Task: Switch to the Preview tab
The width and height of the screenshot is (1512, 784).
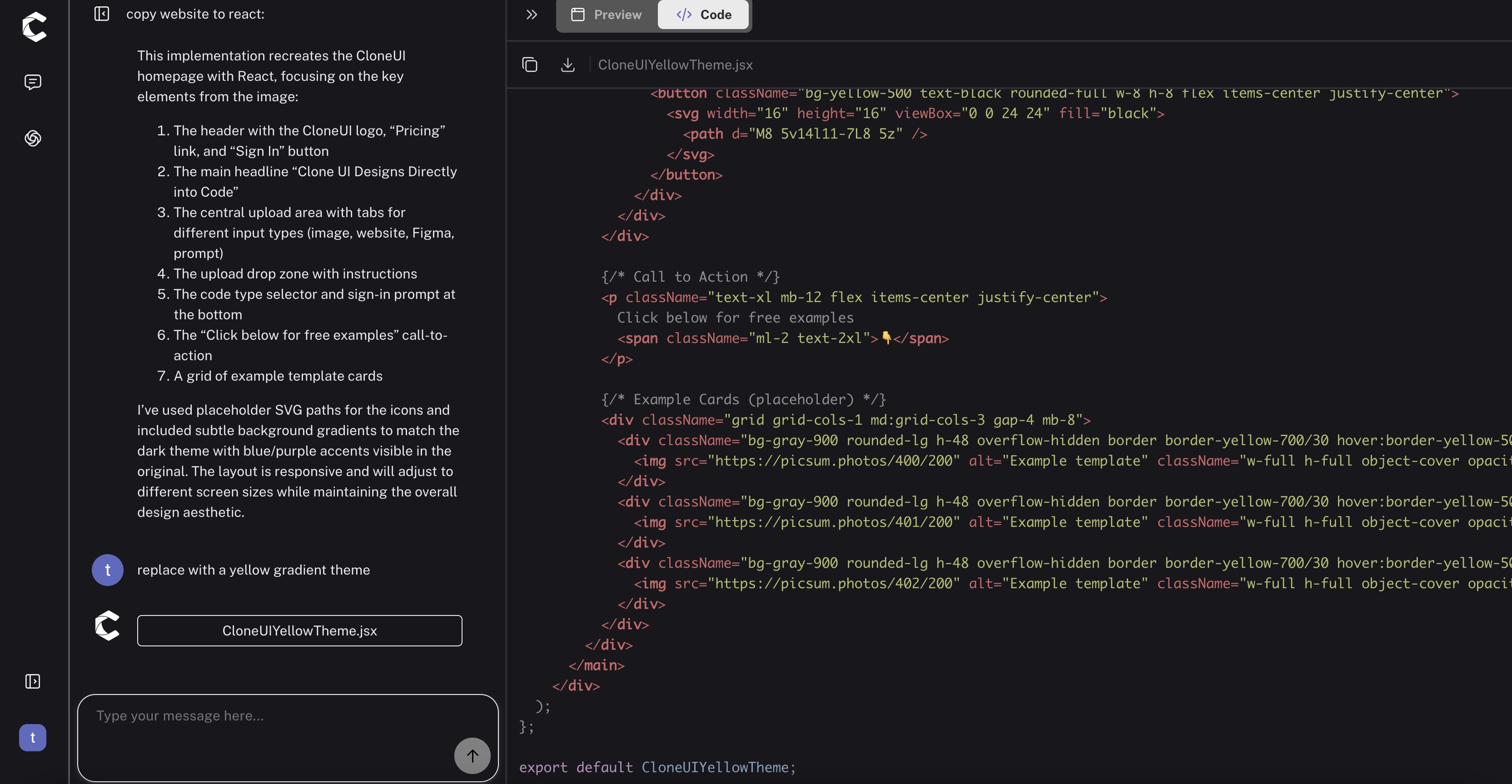Action: point(607,15)
